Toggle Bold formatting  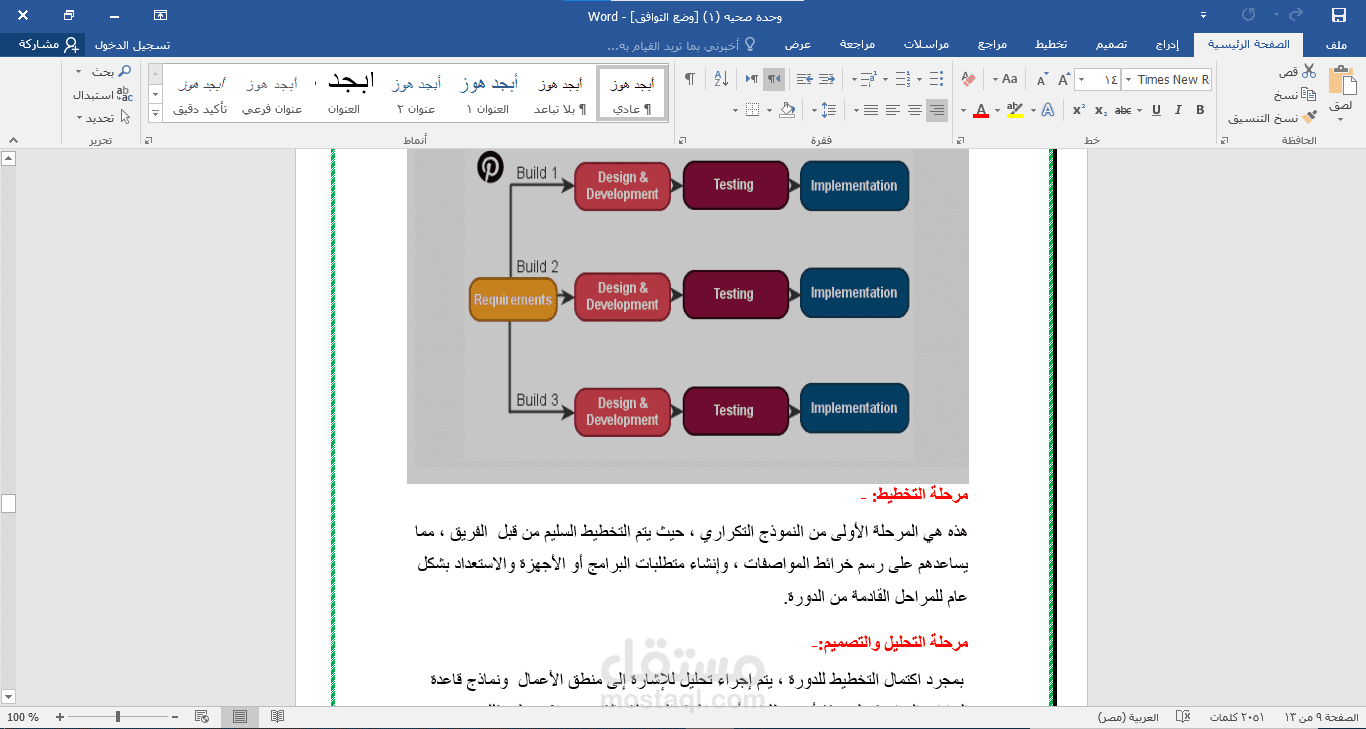pos(1200,110)
